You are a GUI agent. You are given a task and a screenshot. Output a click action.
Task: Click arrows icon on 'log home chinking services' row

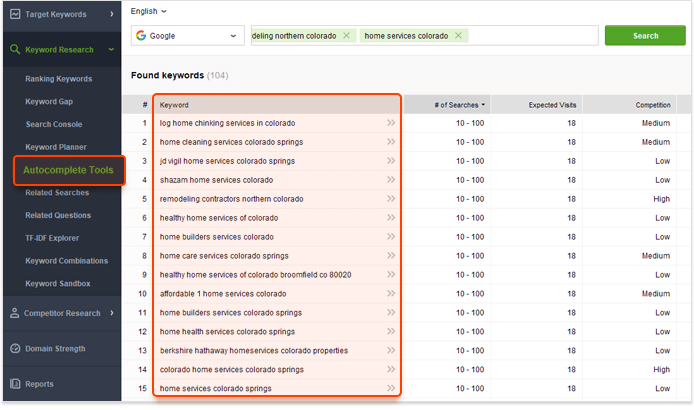click(x=391, y=123)
